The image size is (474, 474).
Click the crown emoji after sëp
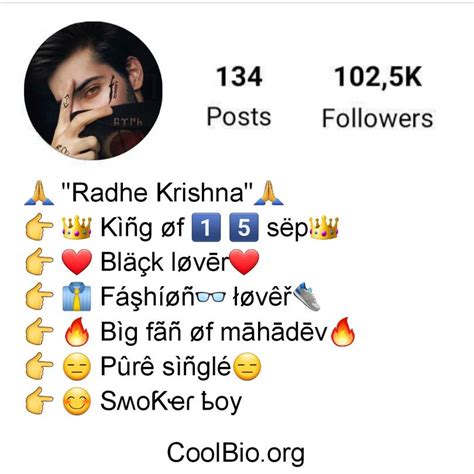(324, 227)
